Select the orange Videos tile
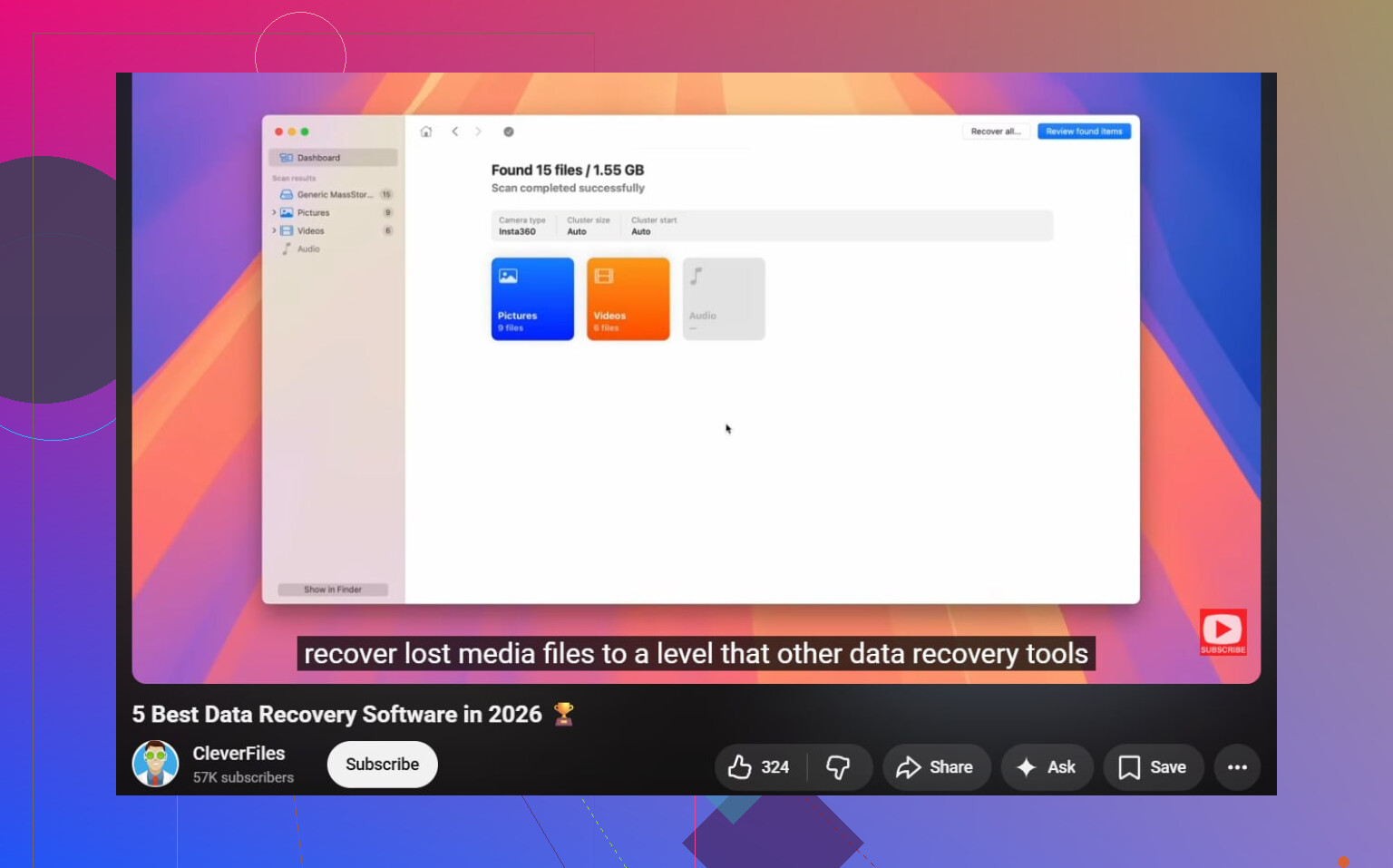Screen dimensions: 1393x868 [628, 298]
